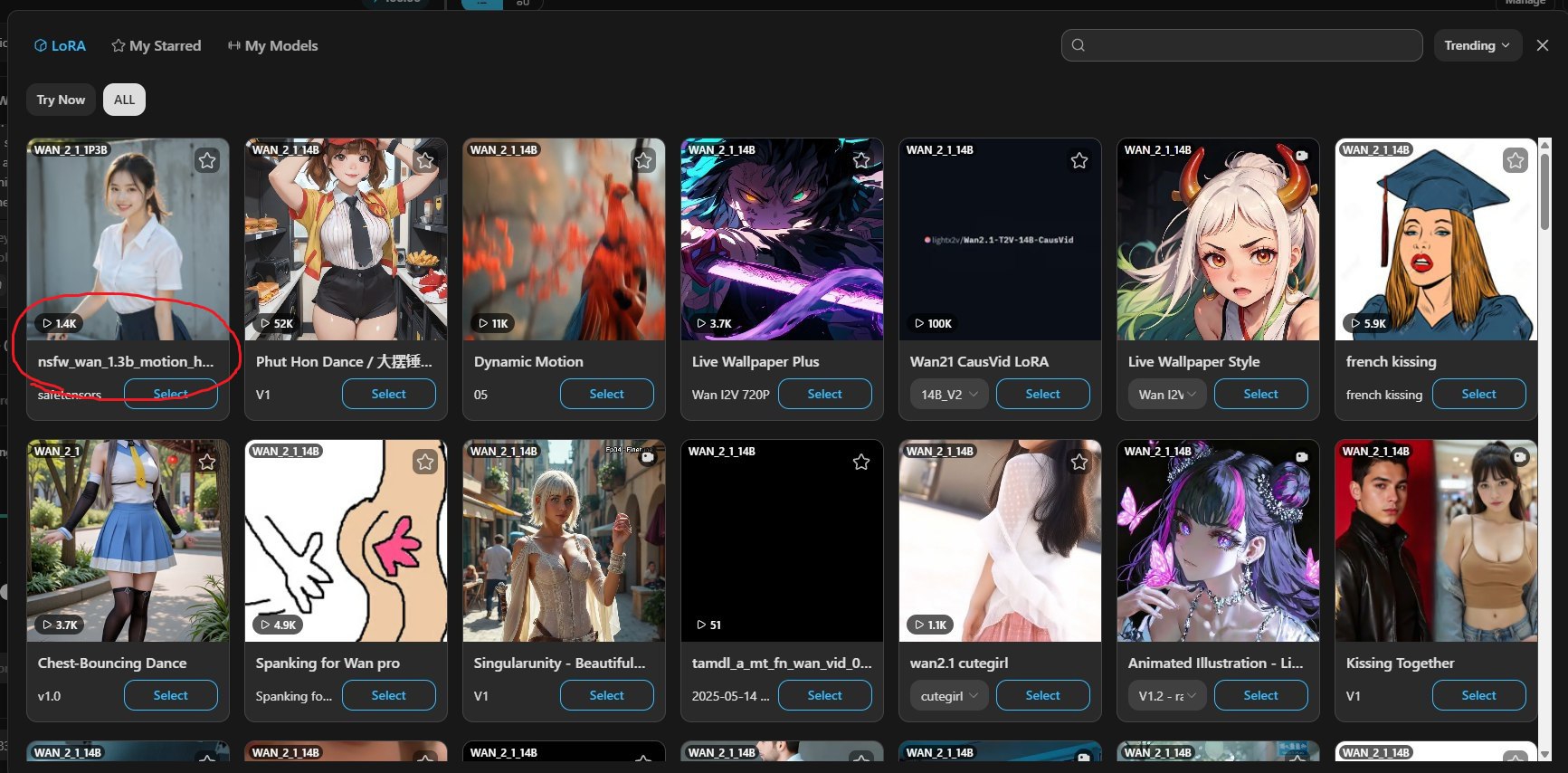This screenshot has width=1568, height=773.
Task: Switch to the LoRA tab
Action: click(x=60, y=45)
